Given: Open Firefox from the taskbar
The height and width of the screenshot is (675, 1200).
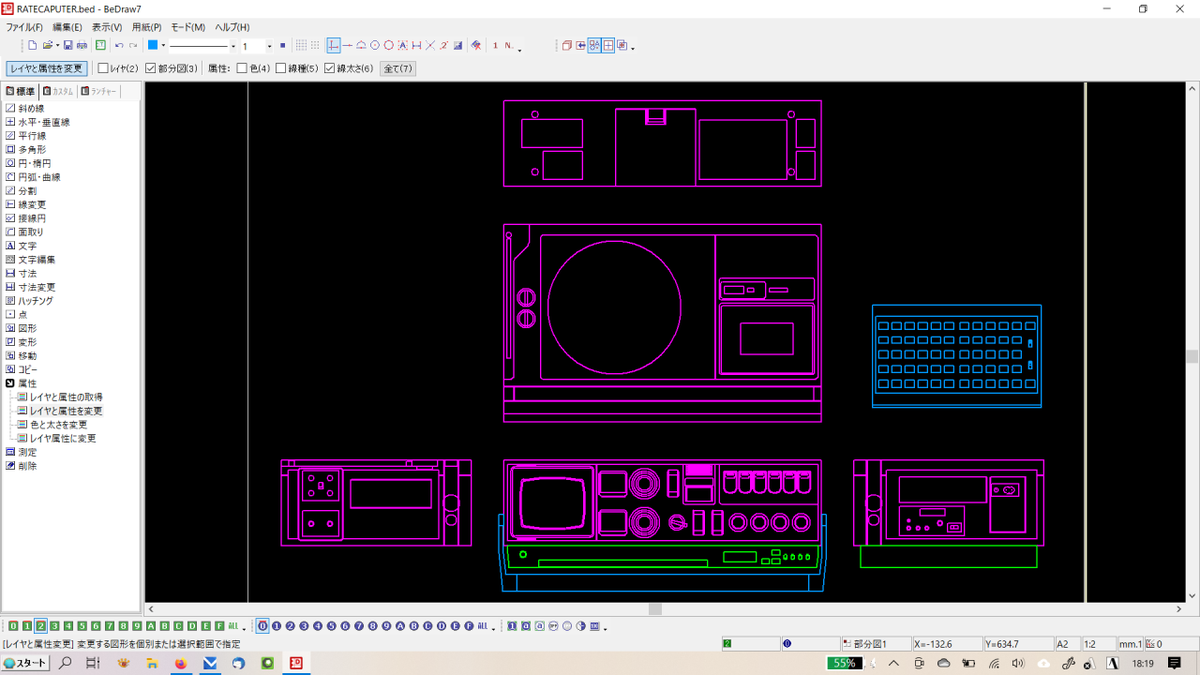Looking at the screenshot, I should click(x=181, y=663).
